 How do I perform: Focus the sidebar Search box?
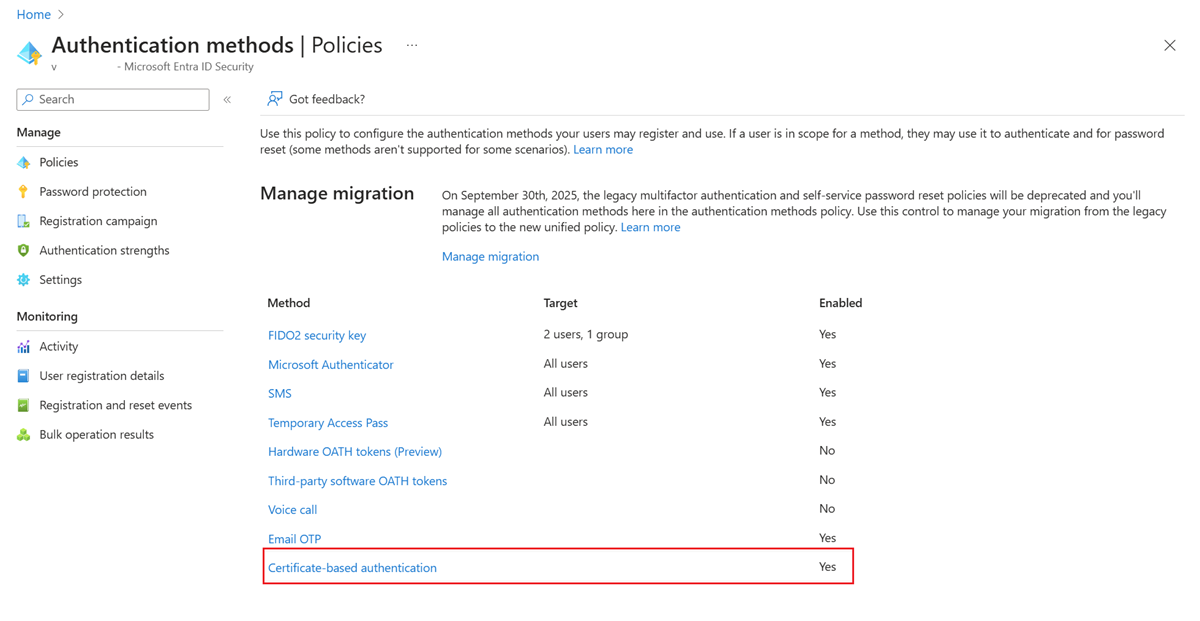point(113,99)
